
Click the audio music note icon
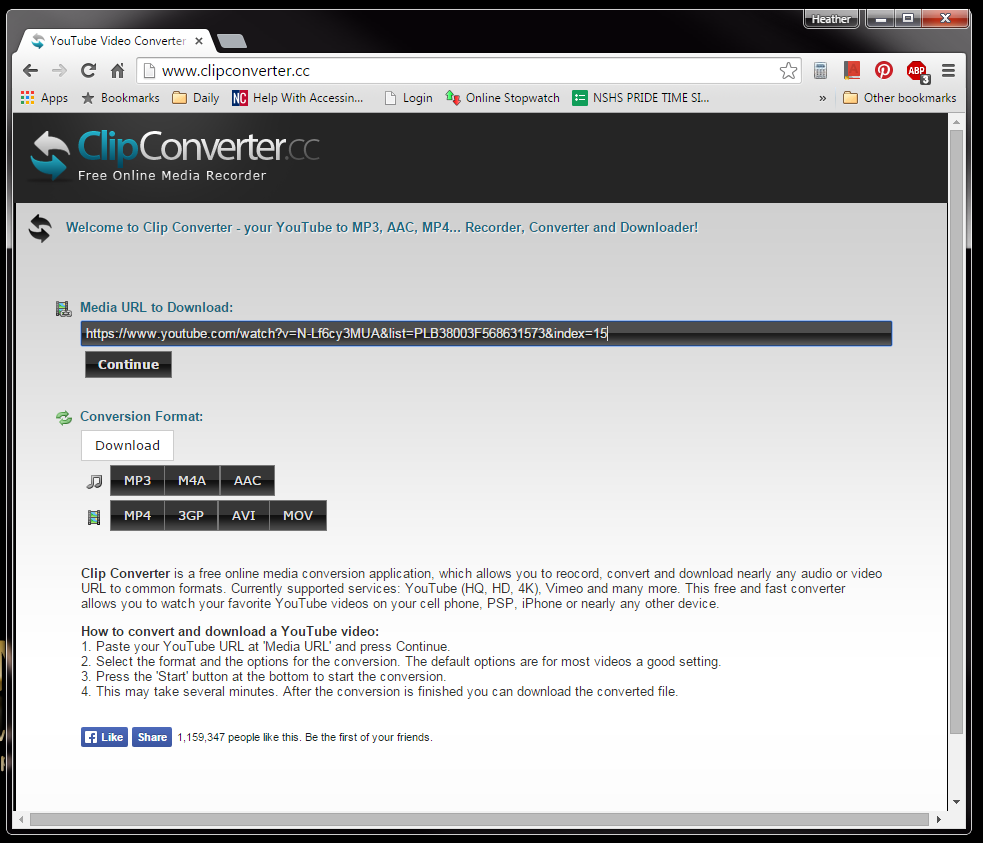94,481
